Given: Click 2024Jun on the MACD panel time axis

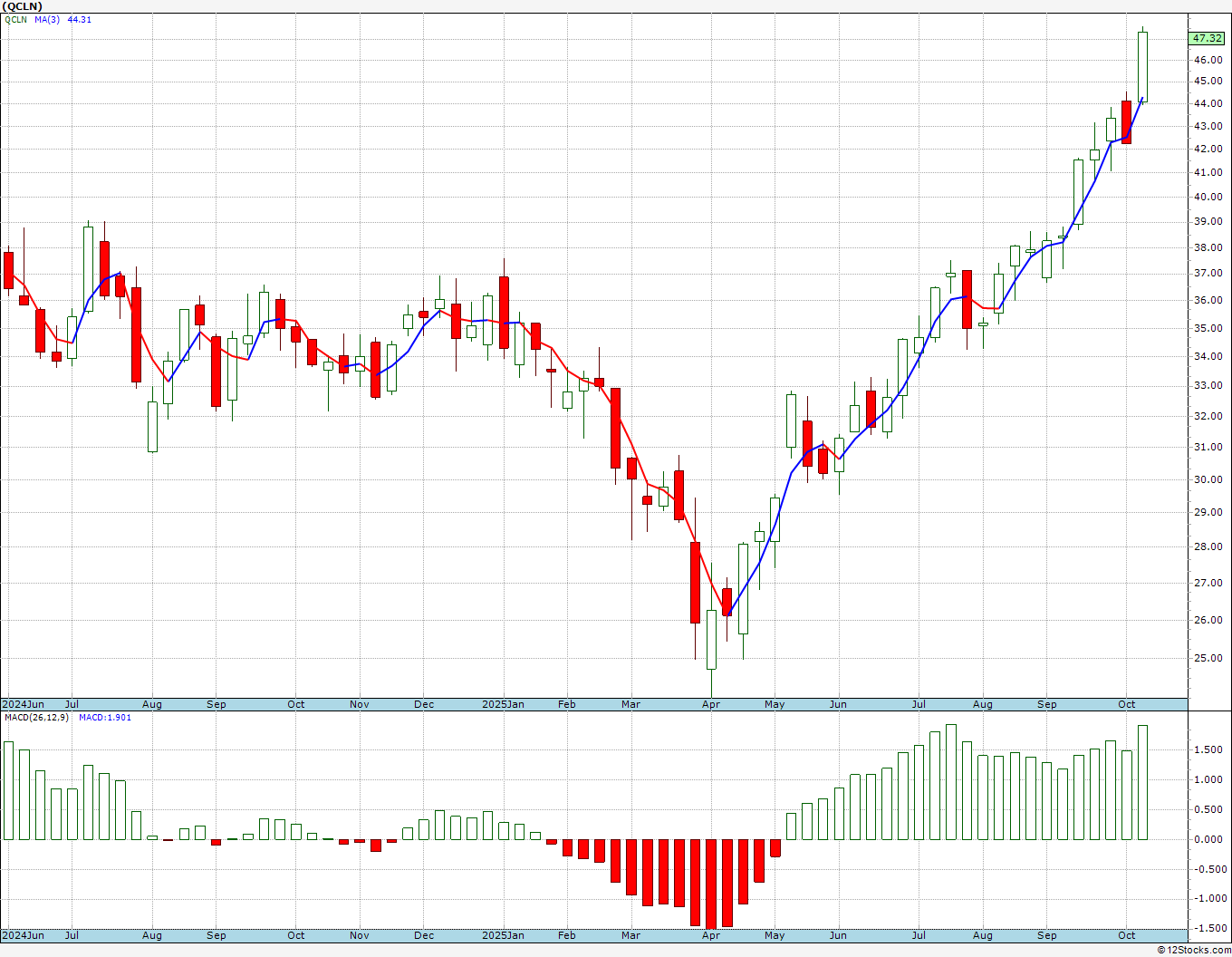Looking at the screenshot, I should click(x=23, y=935).
